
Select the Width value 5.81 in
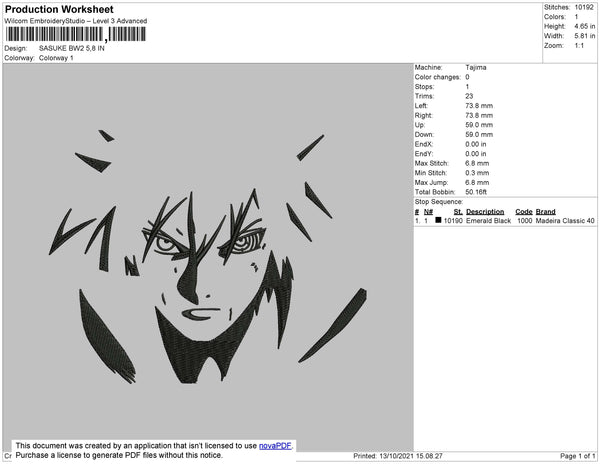[585, 36]
